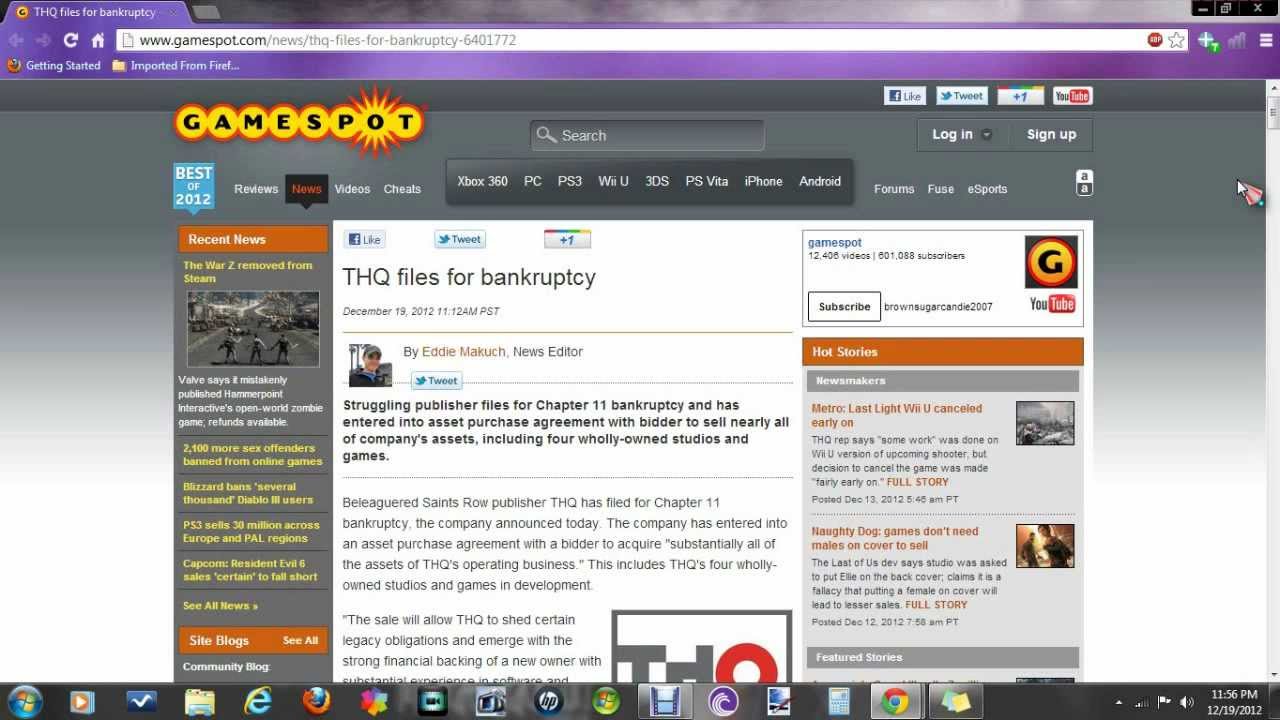Open Eddie Makuch author link
Viewport: 1280px width, 720px height.
[x=463, y=351]
